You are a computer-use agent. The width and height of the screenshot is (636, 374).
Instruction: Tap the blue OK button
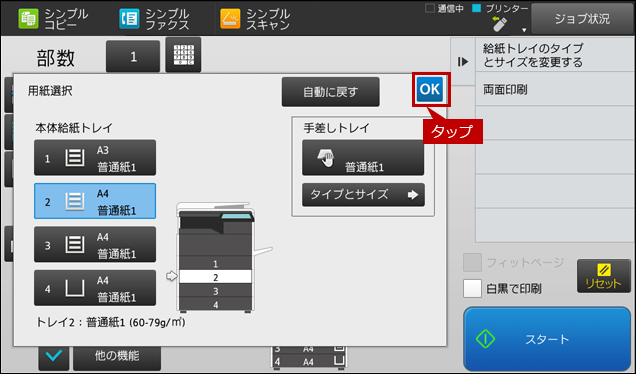pos(430,89)
